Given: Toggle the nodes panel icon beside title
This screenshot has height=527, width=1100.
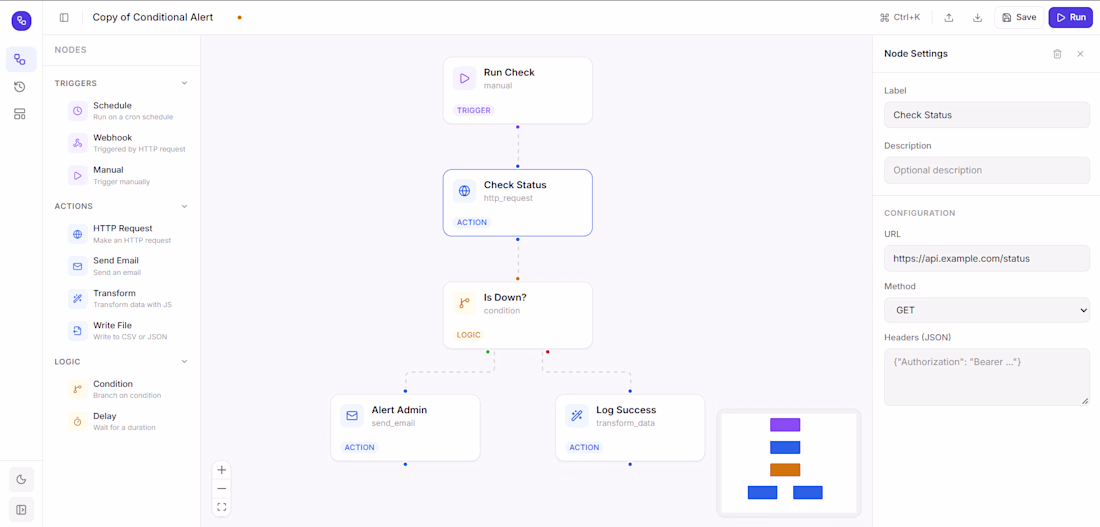Looking at the screenshot, I should tap(64, 18).
